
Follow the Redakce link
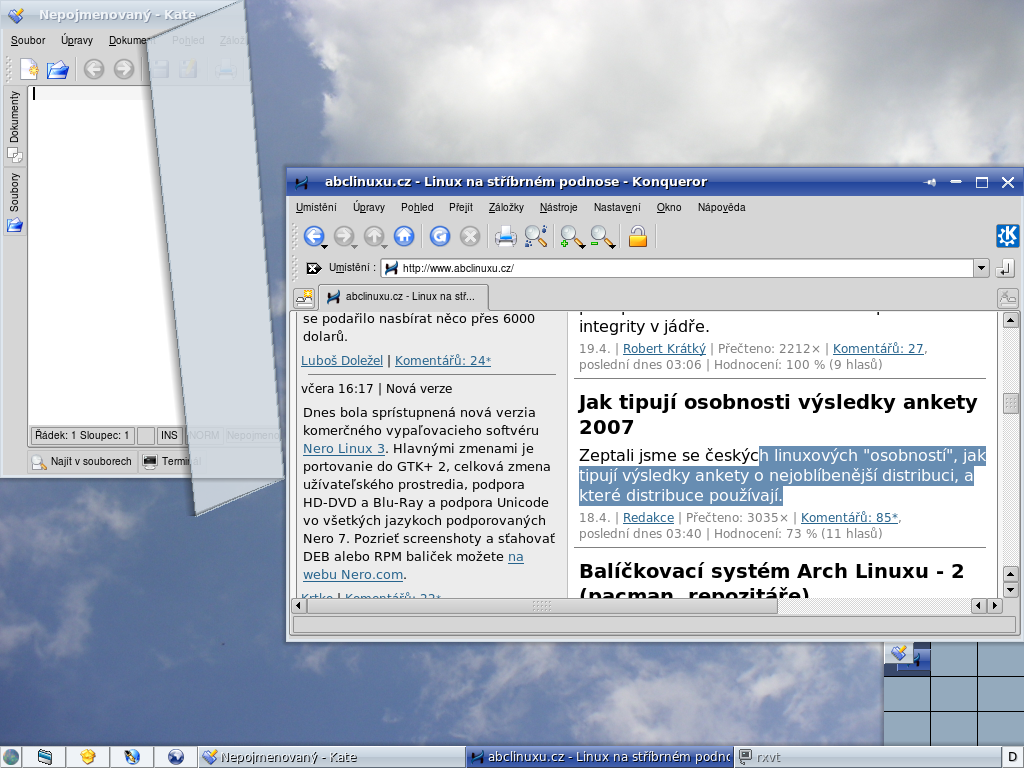click(x=648, y=518)
